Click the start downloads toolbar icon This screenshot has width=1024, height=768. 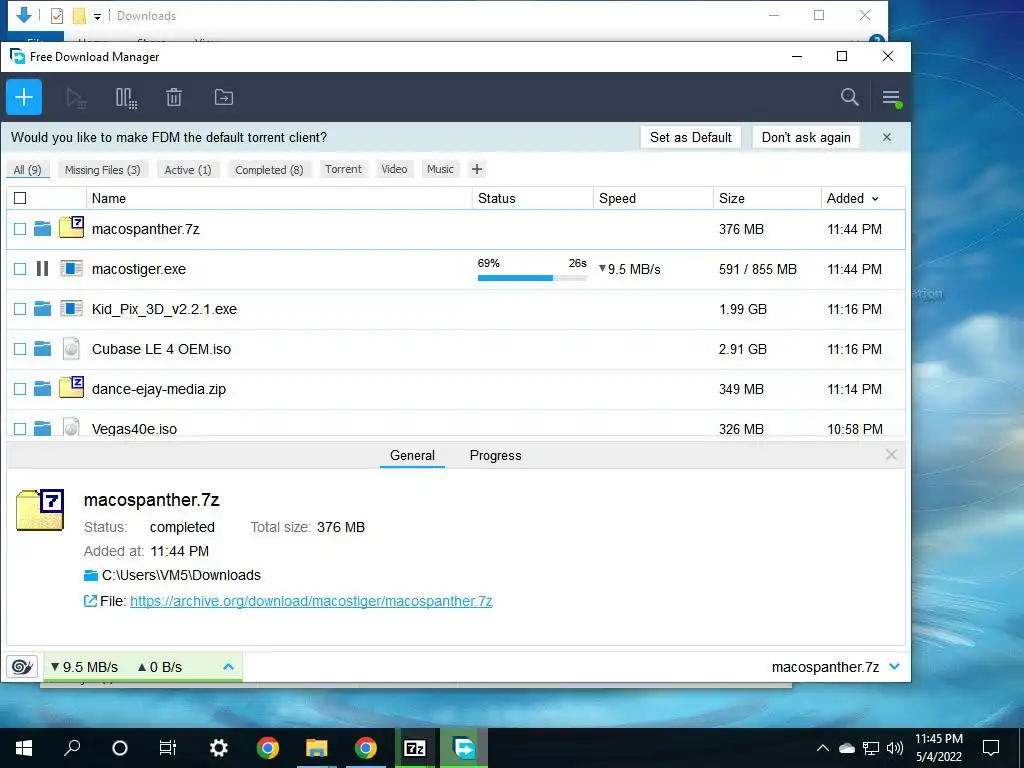point(76,98)
